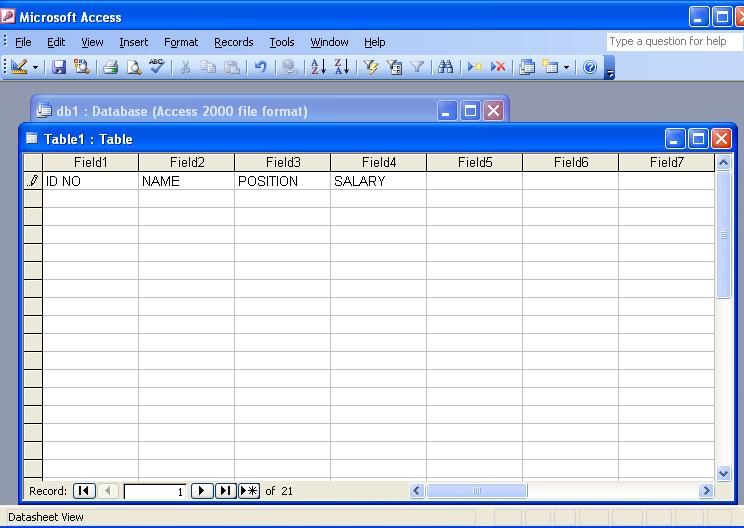Open the File menu
Screen dimensions: 744x528
point(23,42)
